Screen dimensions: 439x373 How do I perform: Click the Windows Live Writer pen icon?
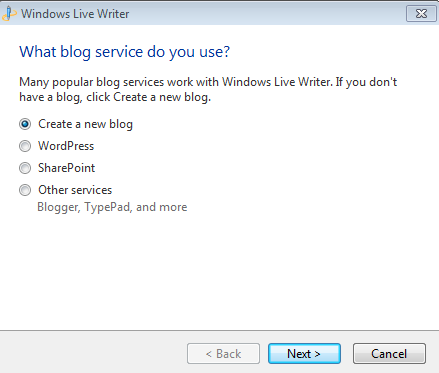[x=9, y=14]
